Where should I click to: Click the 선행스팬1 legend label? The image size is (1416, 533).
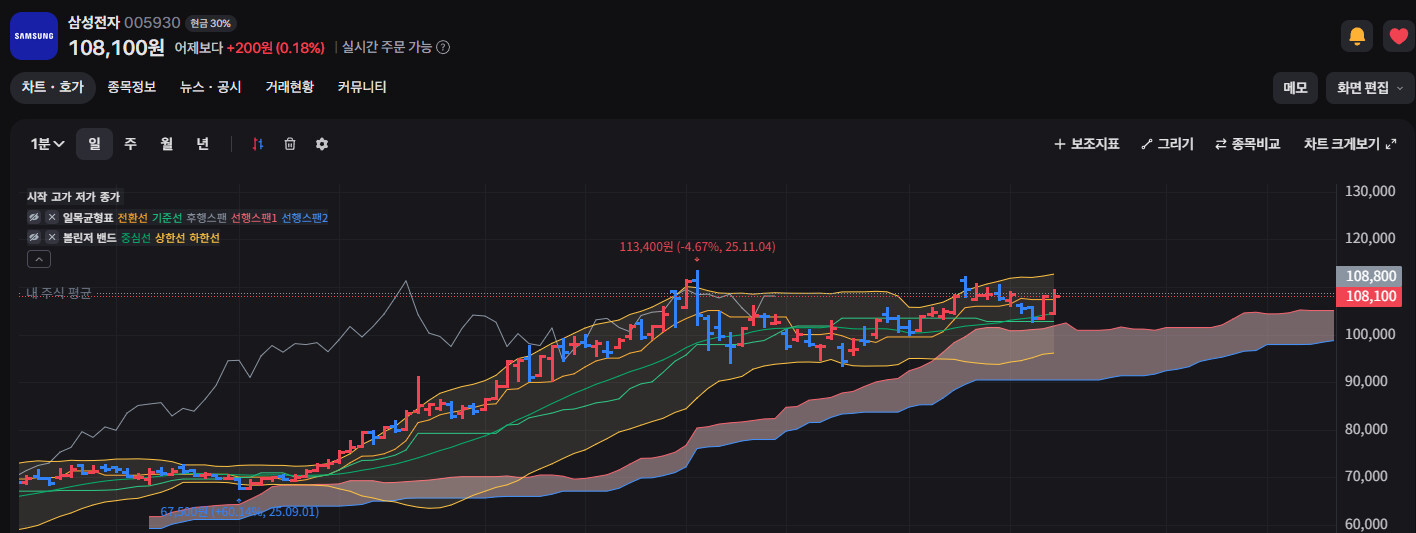click(254, 218)
